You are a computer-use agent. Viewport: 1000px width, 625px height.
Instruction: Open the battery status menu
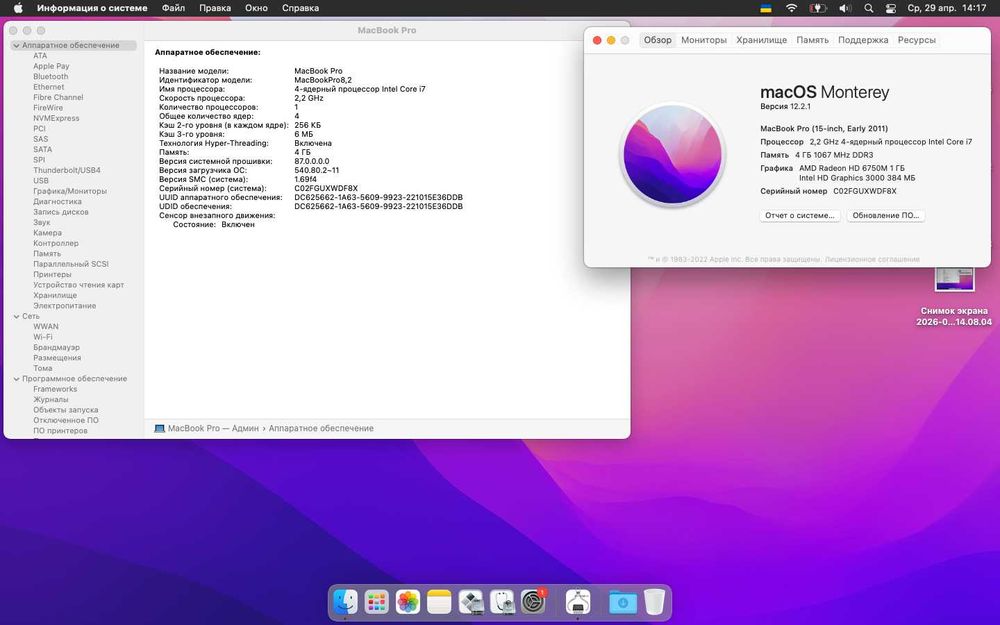818,8
